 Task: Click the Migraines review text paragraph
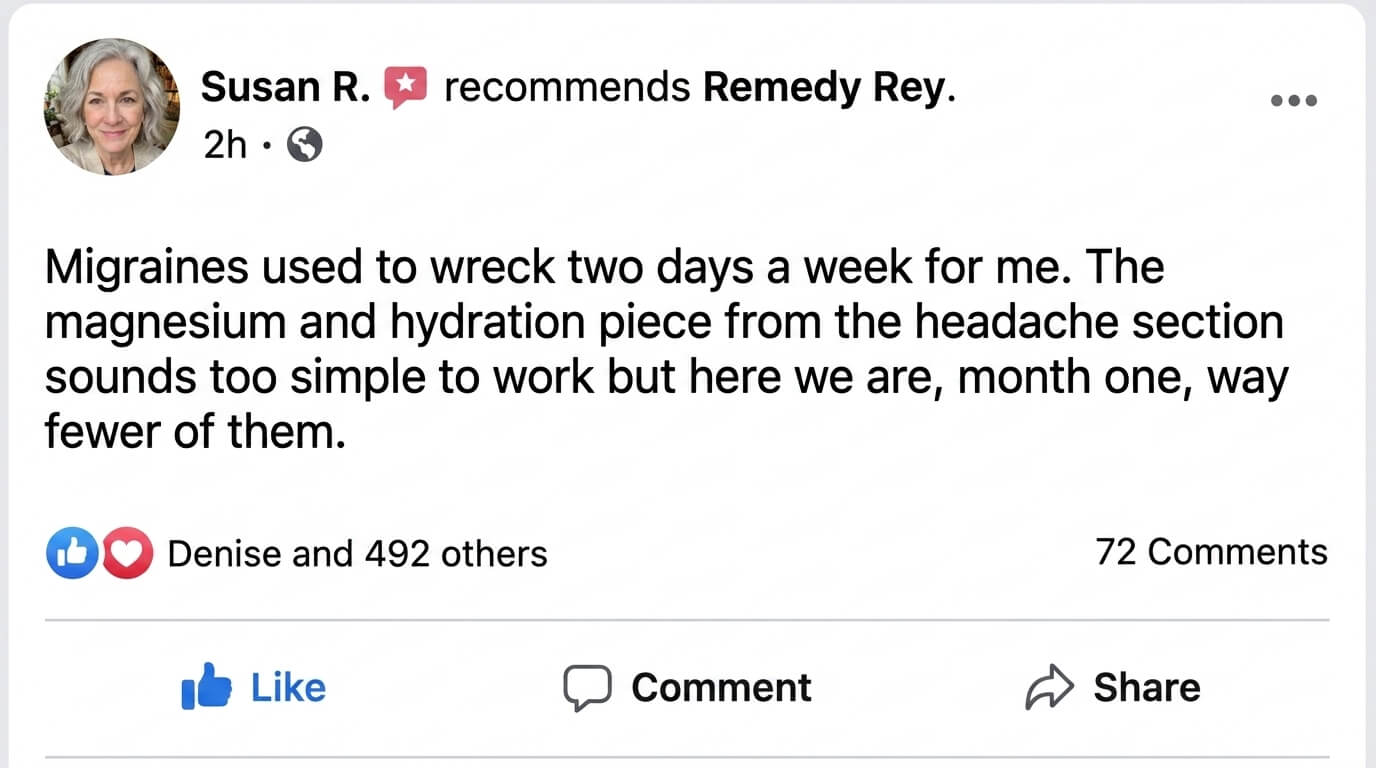666,350
